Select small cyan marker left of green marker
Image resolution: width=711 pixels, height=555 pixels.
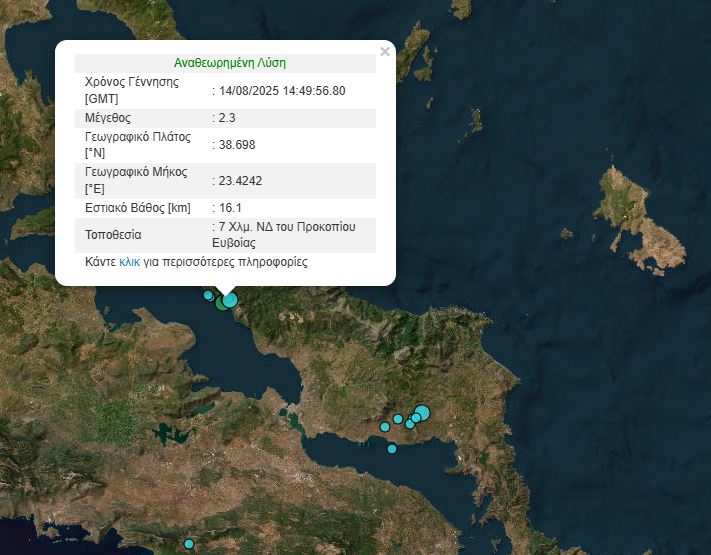208,295
